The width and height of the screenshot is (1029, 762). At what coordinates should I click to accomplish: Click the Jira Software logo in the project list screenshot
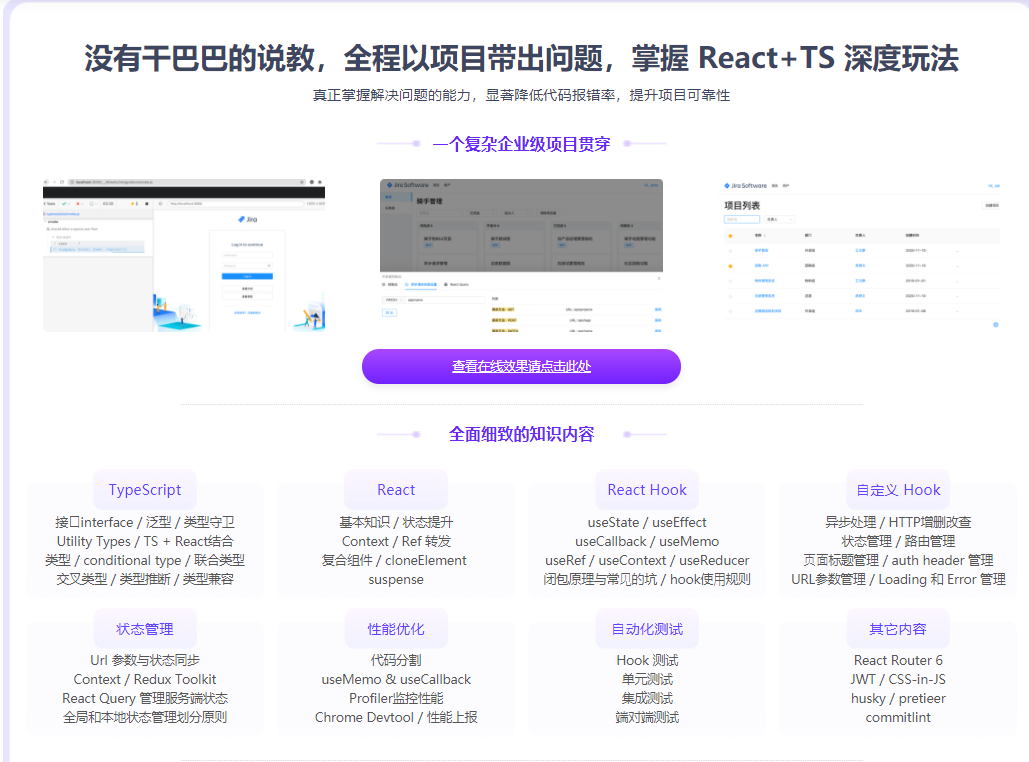point(745,186)
